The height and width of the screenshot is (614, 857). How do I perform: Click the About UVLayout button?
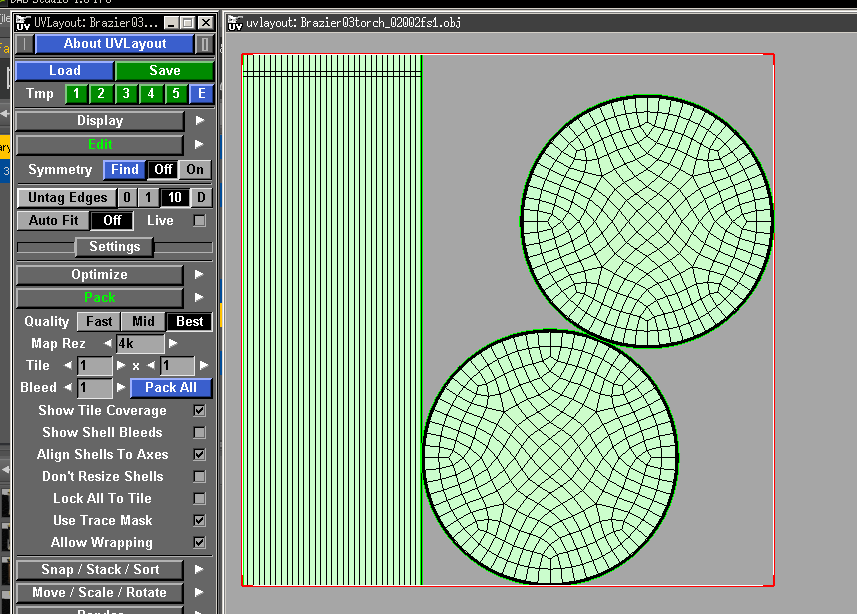tap(115, 44)
